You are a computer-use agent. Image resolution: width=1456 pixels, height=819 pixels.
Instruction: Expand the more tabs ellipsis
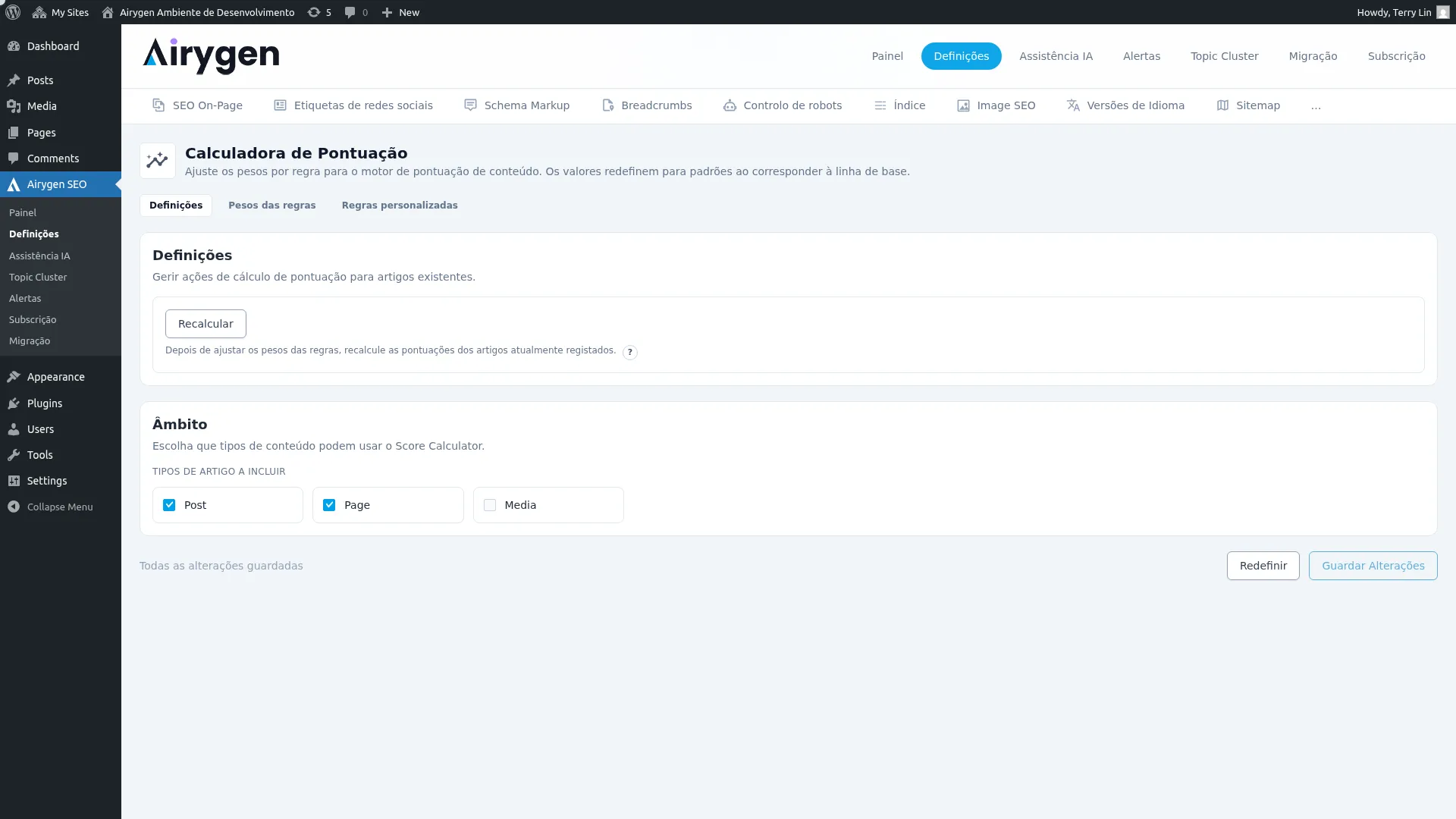pos(1316,106)
